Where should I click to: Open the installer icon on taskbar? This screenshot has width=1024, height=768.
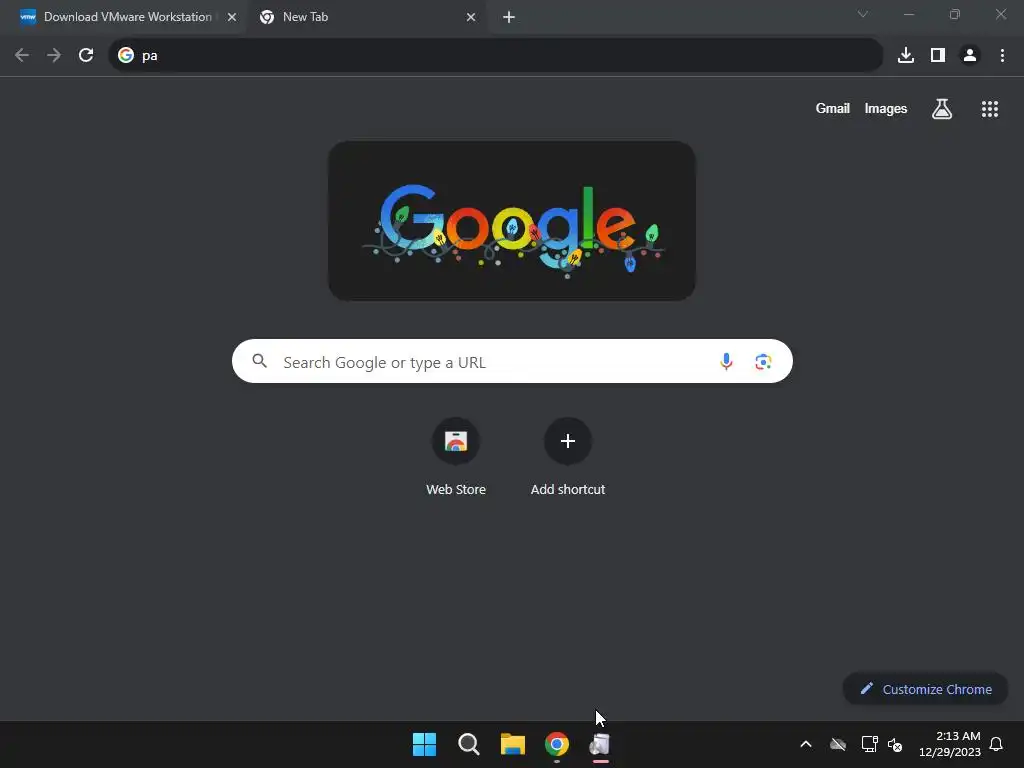tap(600, 744)
